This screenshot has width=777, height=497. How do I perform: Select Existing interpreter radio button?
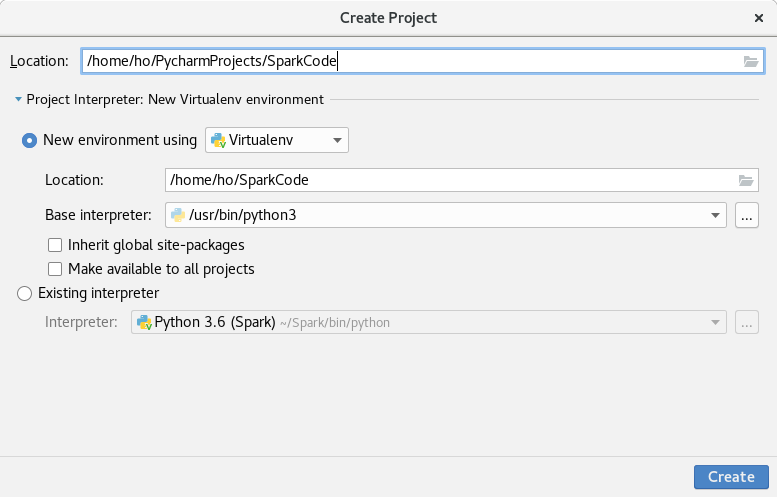25,293
